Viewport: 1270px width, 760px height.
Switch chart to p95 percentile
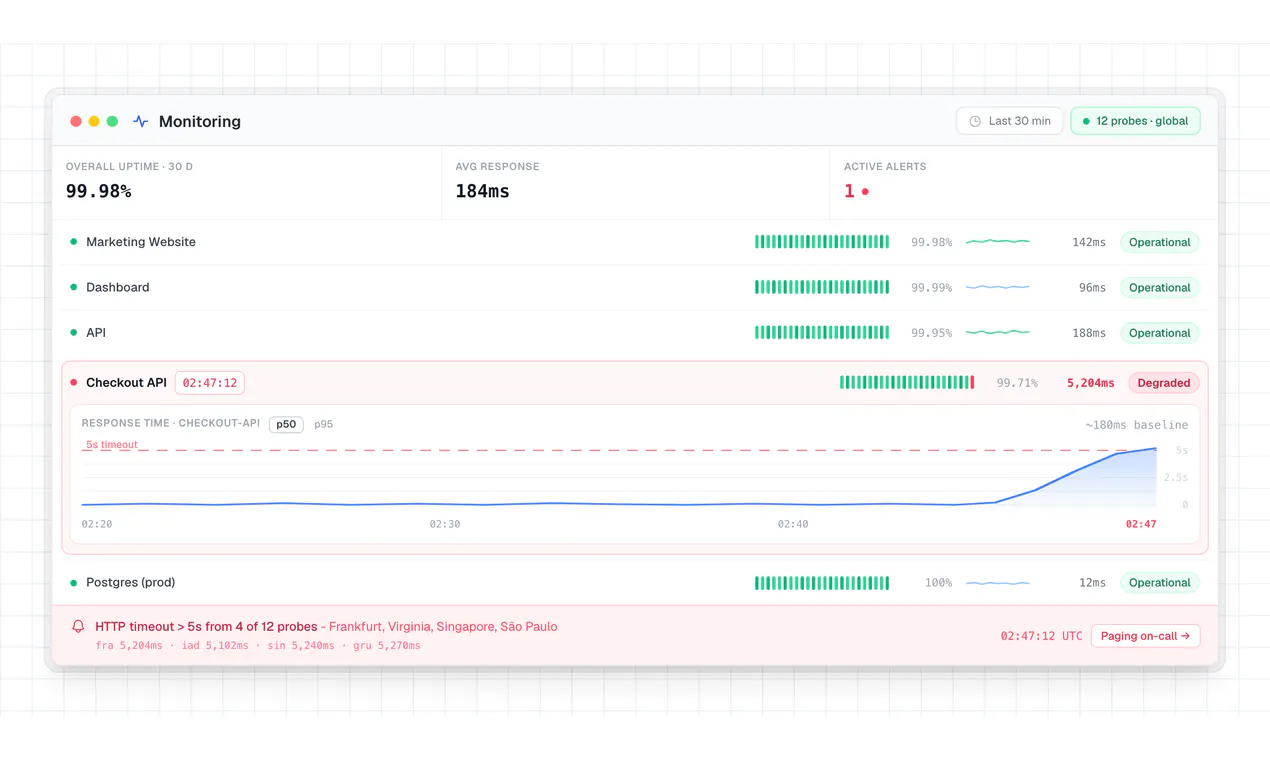(323, 424)
